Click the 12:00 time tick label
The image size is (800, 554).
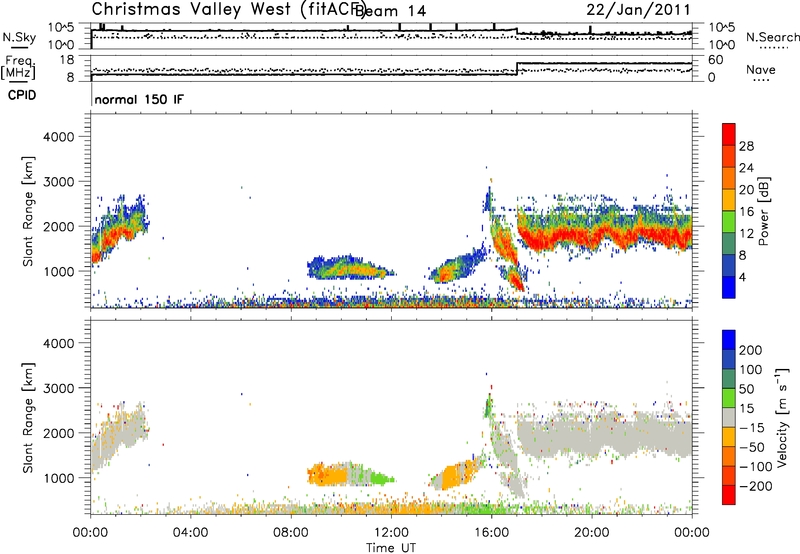(391, 533)
